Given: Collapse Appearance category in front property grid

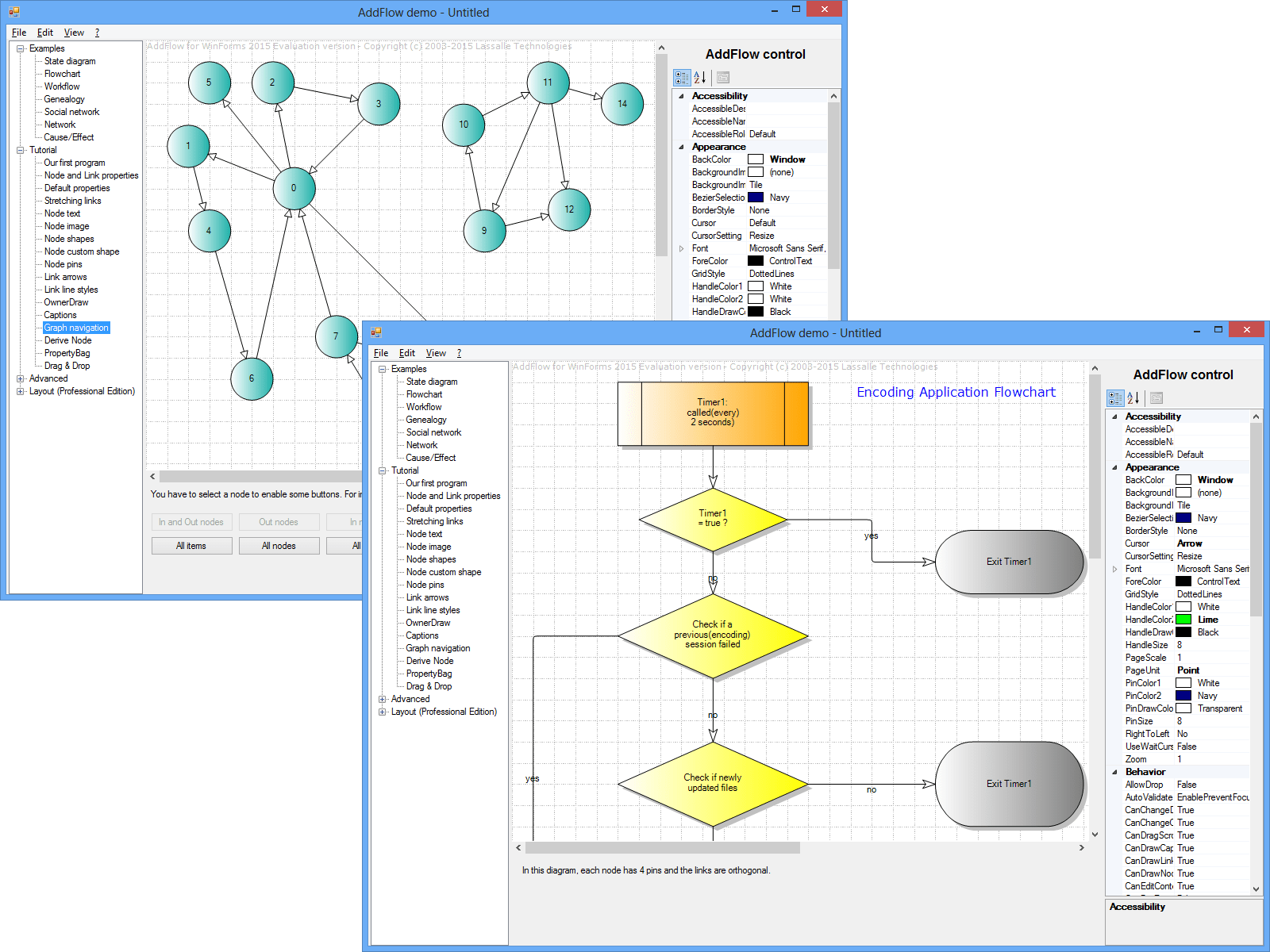Looking at the screenshot, I should [1114, 467].
